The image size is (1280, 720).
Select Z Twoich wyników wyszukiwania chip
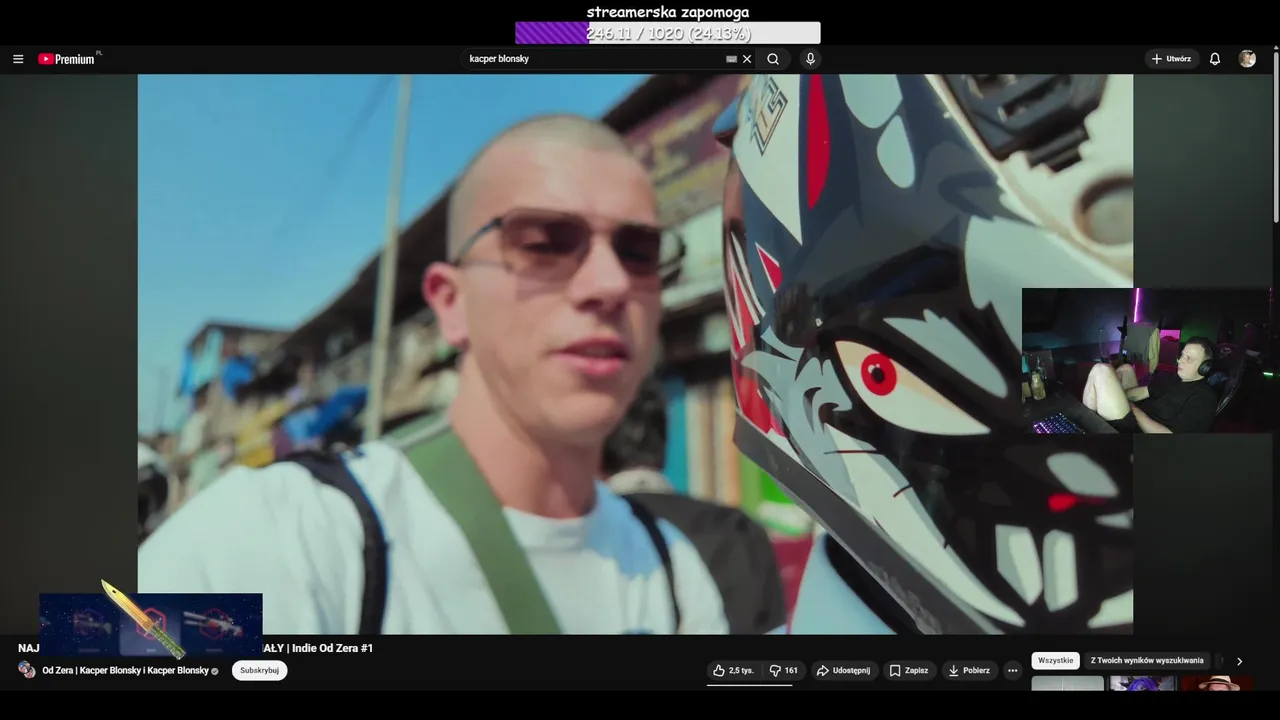pos(1147,661)
